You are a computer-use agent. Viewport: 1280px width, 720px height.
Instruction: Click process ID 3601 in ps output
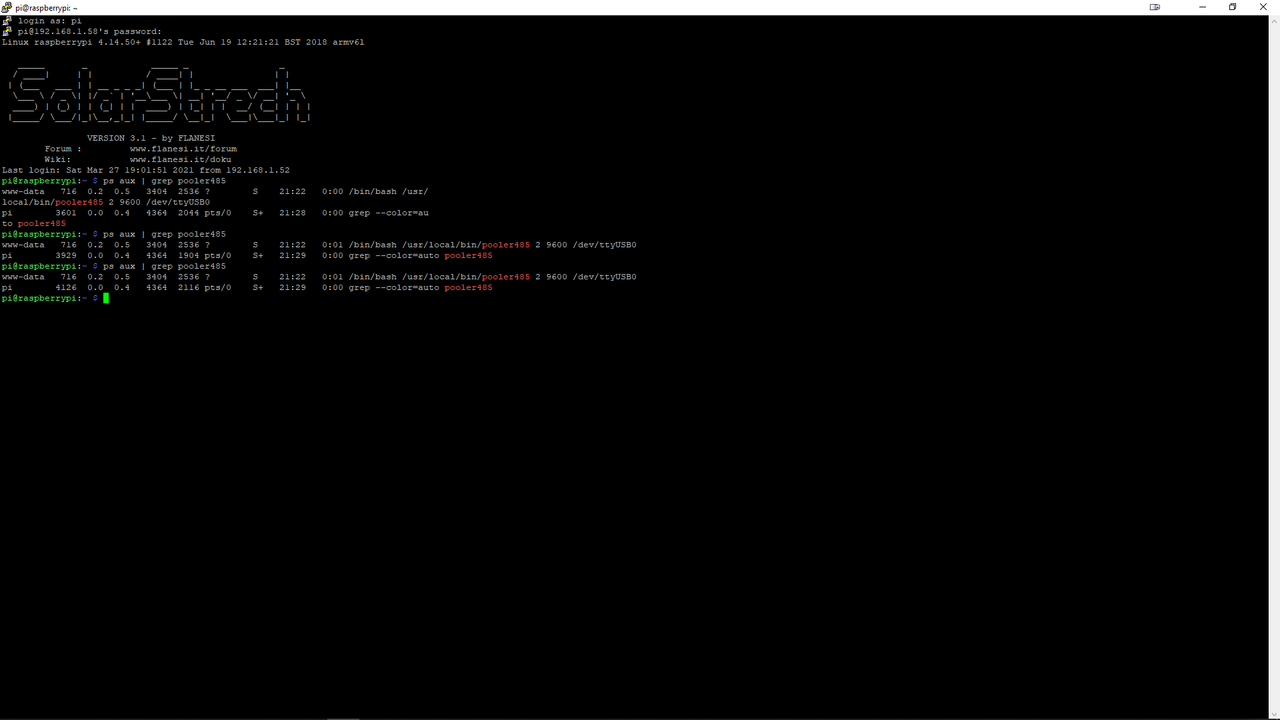(x=66, y=213)
